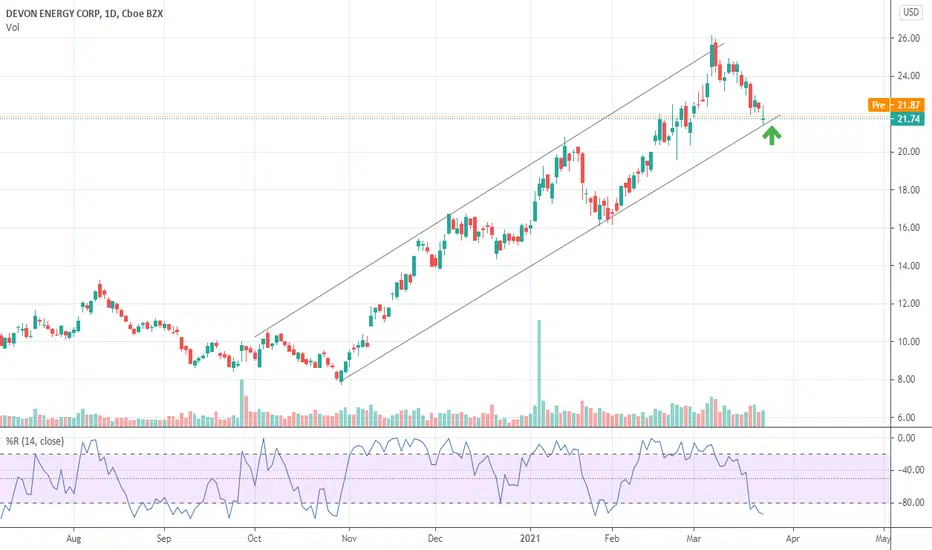The width and height of the screenshot is (932, 550).
Task: Click the Sep date label on time axis
Action: click(163, 539)
